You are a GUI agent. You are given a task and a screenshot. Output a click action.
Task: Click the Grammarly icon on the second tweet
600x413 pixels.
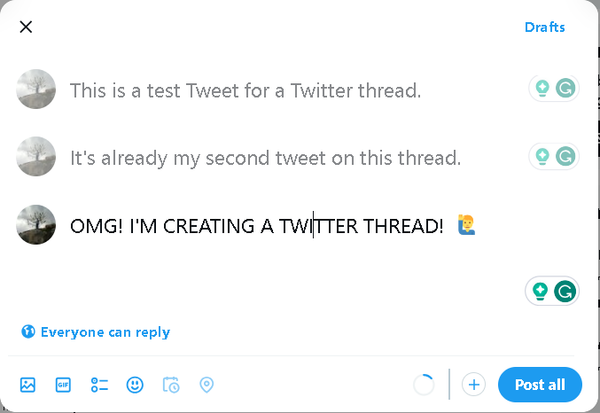(x=565, y=156)
